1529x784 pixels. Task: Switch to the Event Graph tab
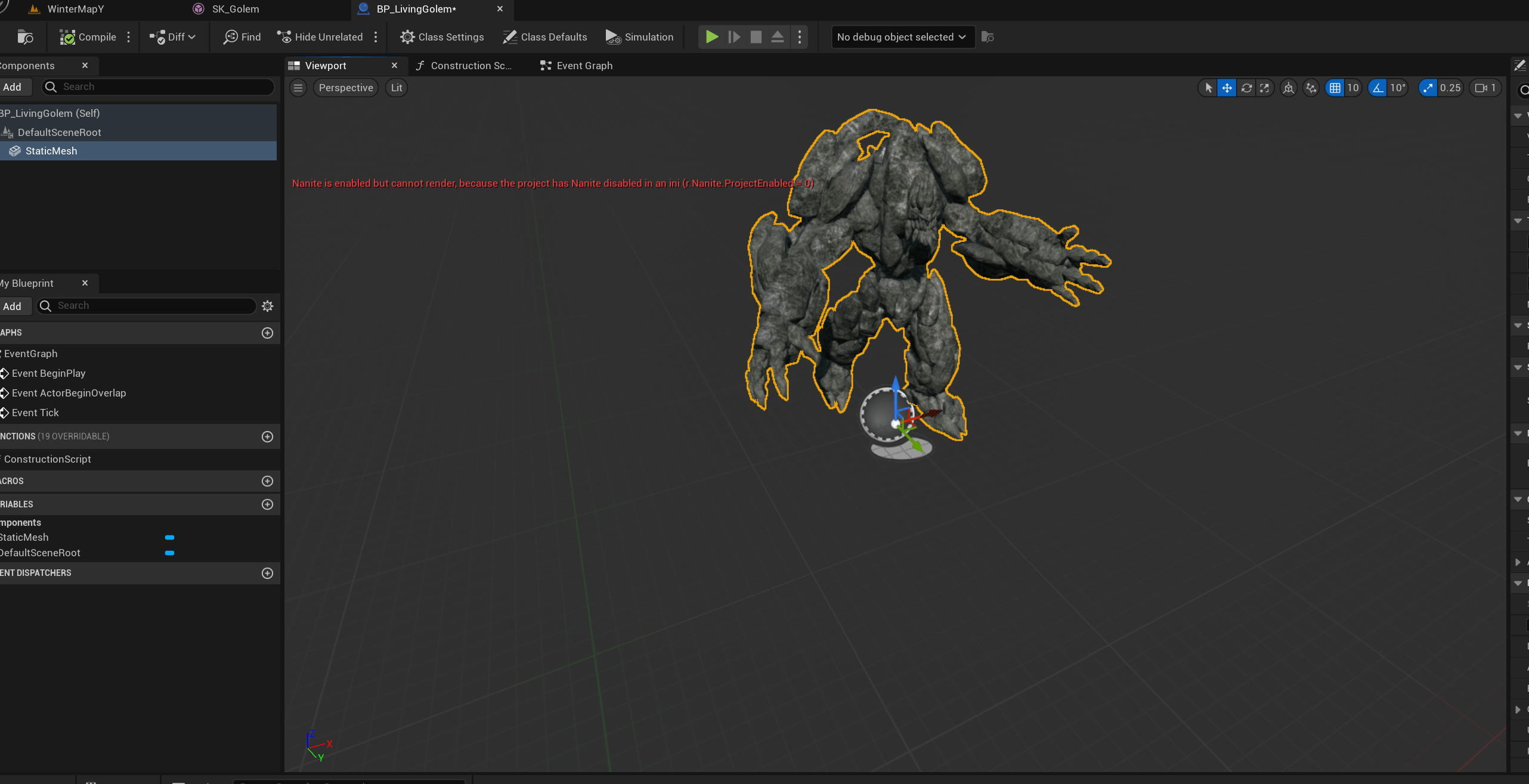coord(577,66)
